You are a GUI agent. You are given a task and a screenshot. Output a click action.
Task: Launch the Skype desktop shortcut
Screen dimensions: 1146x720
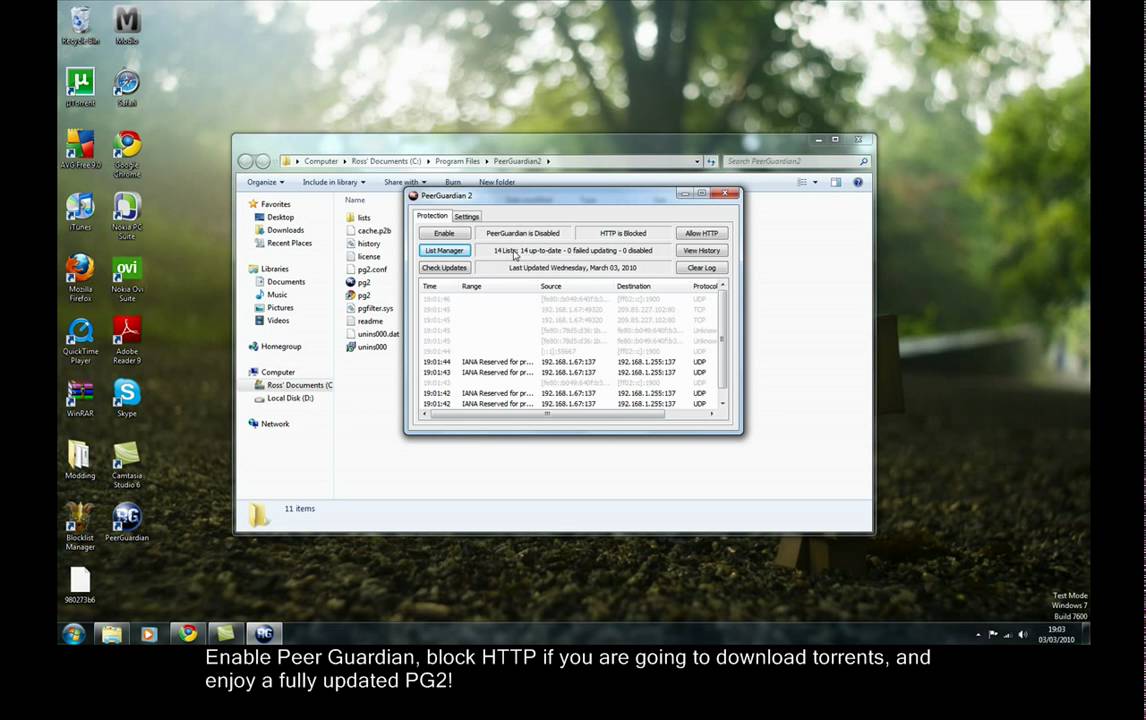[x=126, y=398]
